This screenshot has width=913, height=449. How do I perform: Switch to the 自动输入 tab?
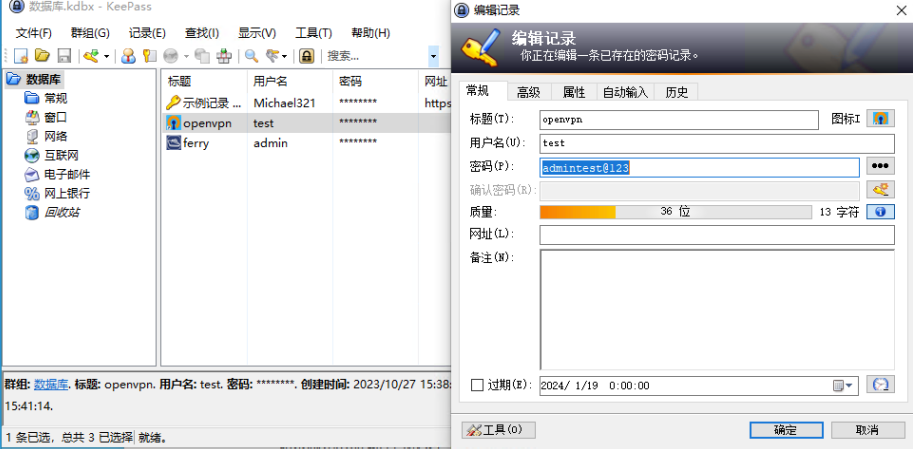(x=625, y=92)
